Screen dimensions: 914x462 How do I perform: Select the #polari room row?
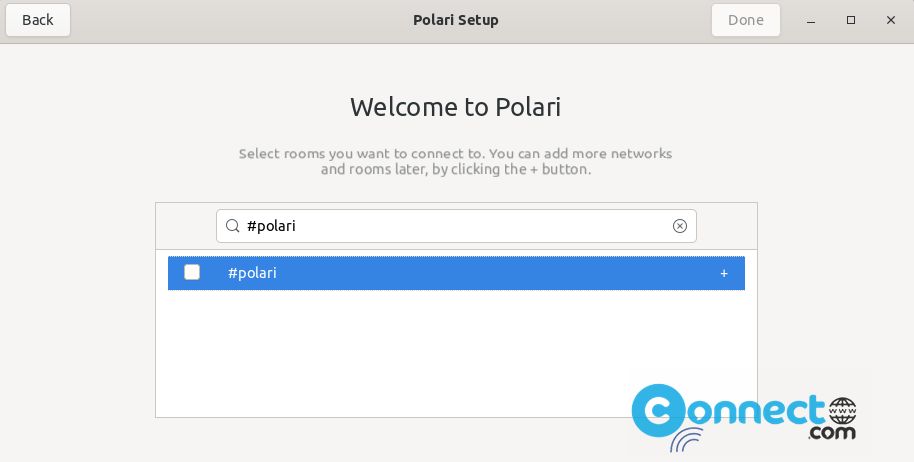[x=456, y=273]
